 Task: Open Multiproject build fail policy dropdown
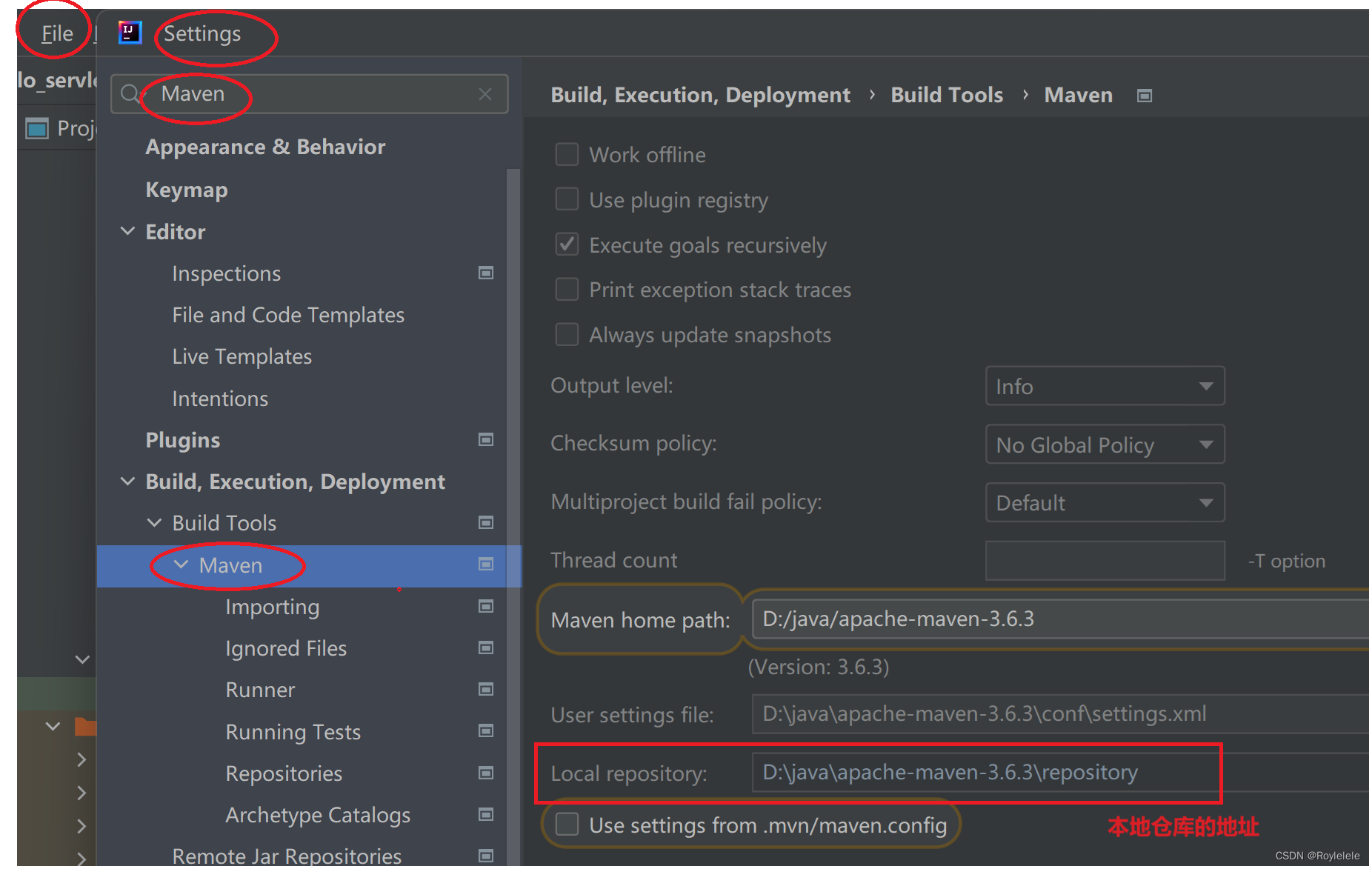[x=1105, y=503]
